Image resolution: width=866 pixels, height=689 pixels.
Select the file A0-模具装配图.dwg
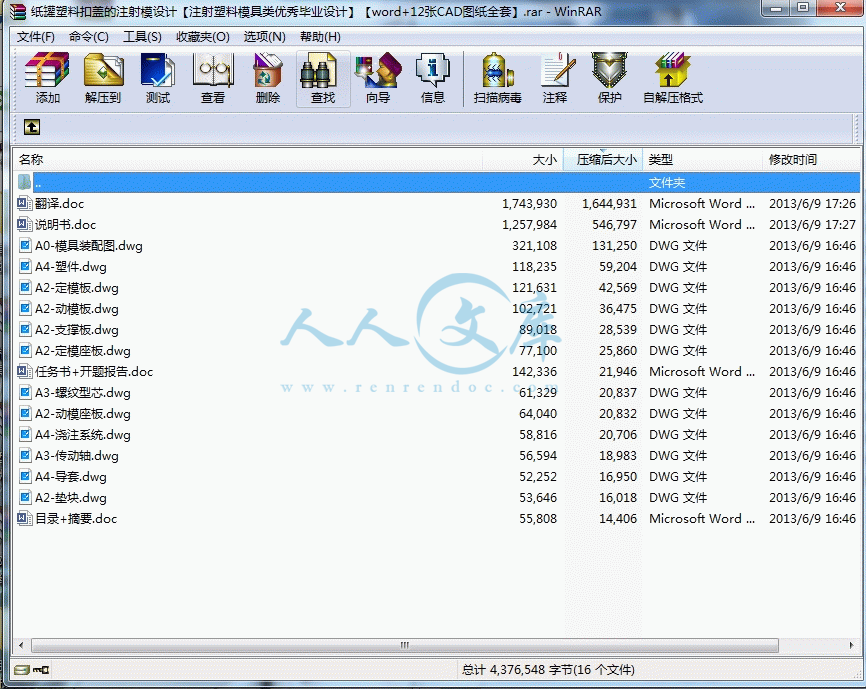tap(89, 246)
